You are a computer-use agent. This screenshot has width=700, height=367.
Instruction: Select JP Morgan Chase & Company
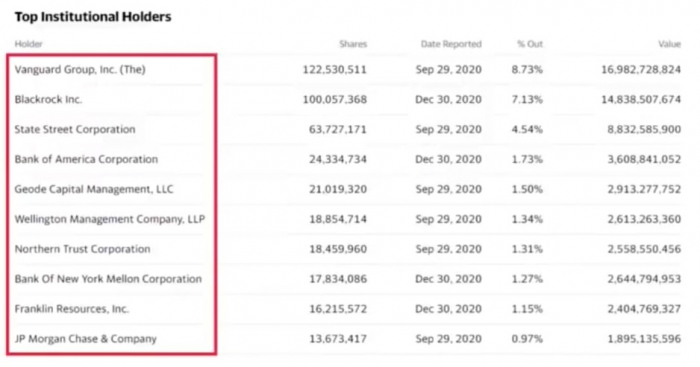point(86,339)
